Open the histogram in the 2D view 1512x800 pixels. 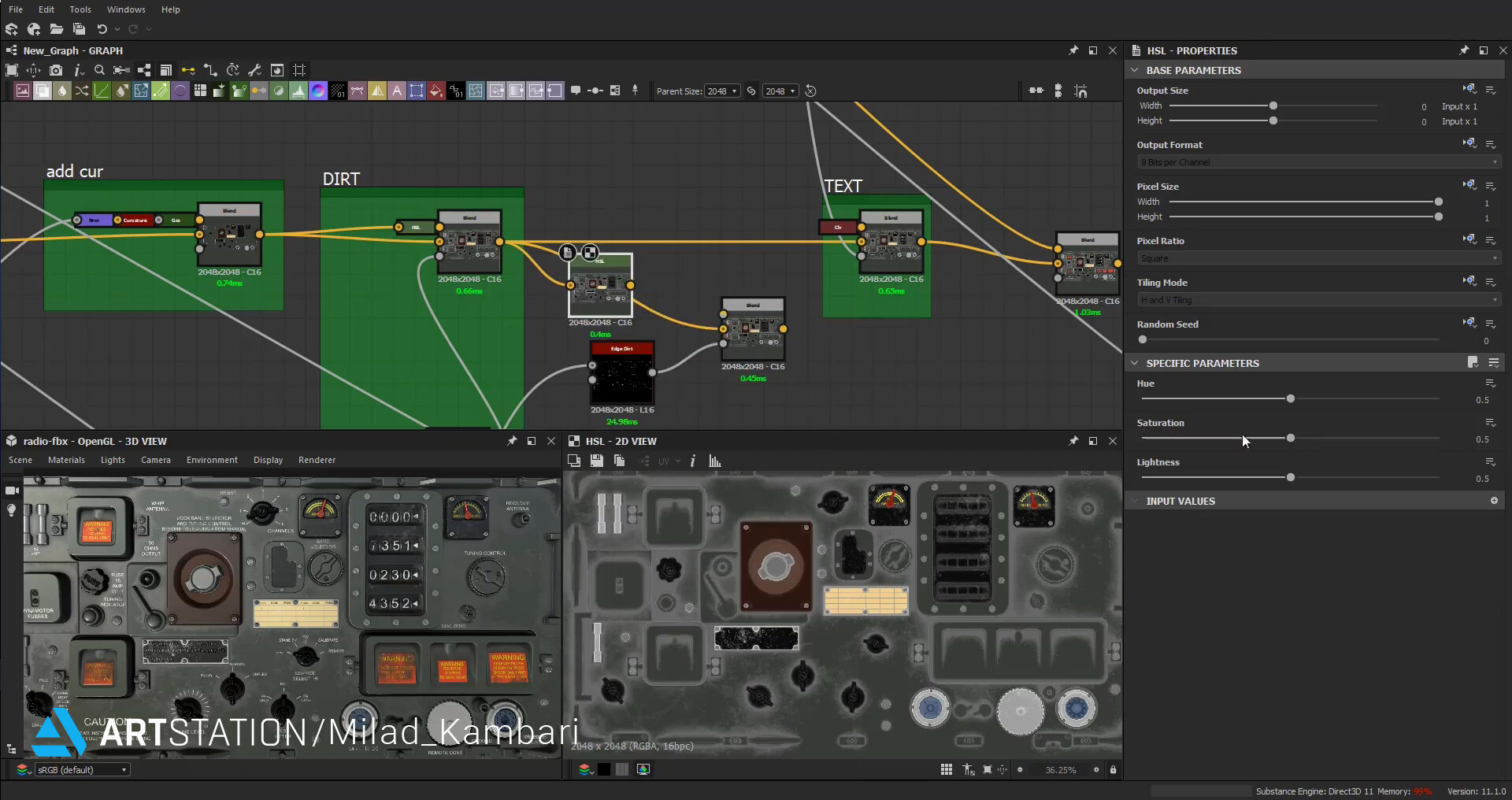tap(714, 461)
